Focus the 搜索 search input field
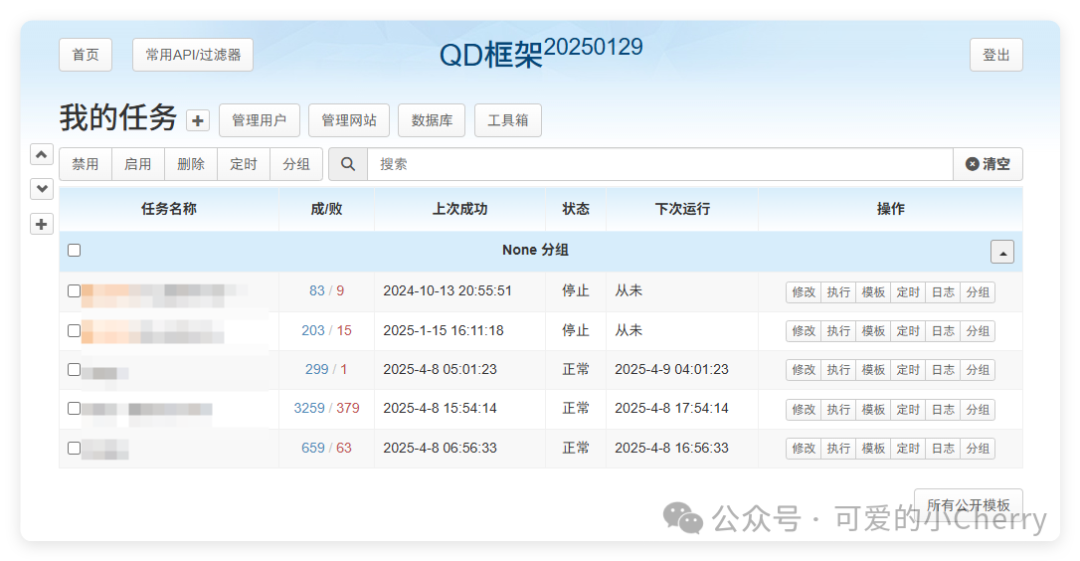The width and height of the screenshot is (1080, 561). pyautogui.click(x=660, y=164)
